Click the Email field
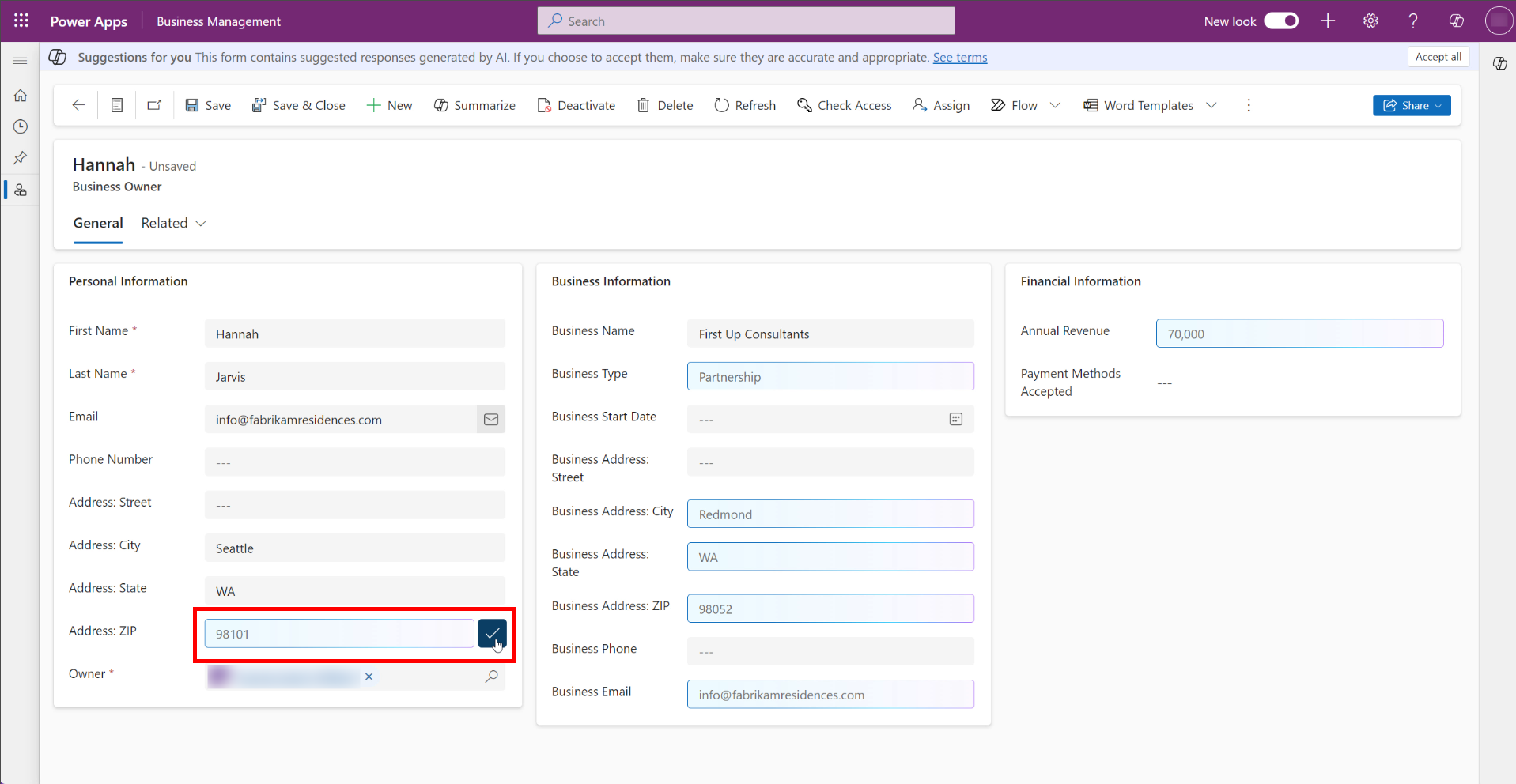 (x=341, y=420)
